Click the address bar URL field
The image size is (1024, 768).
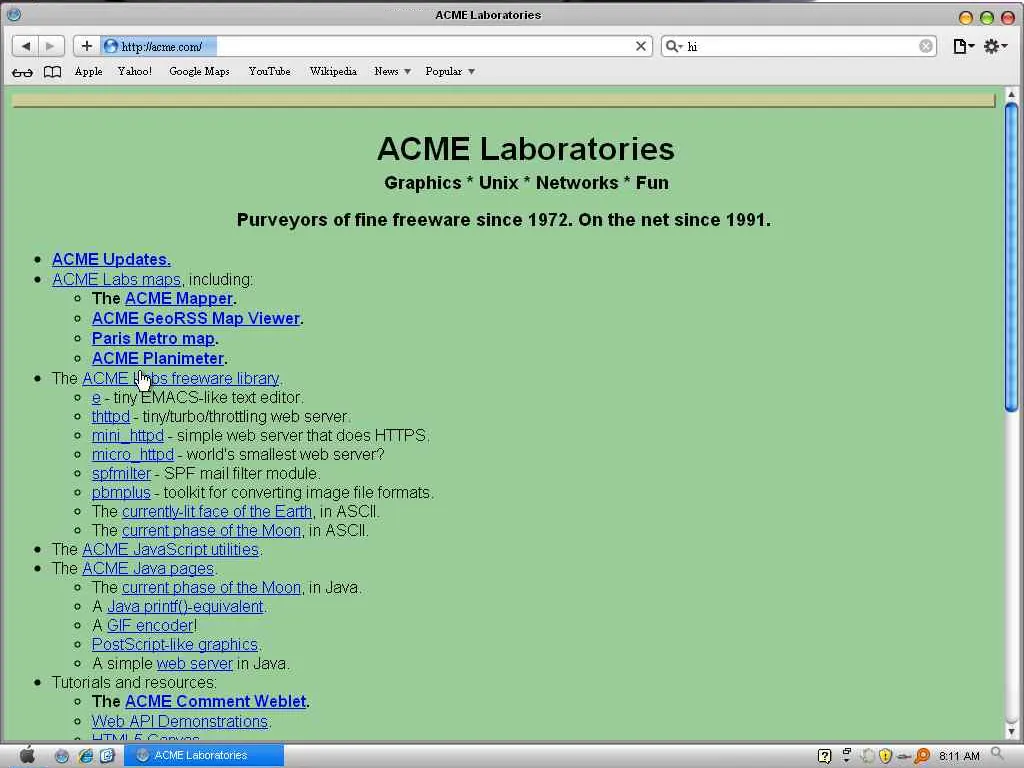click(x=376, y=46)
